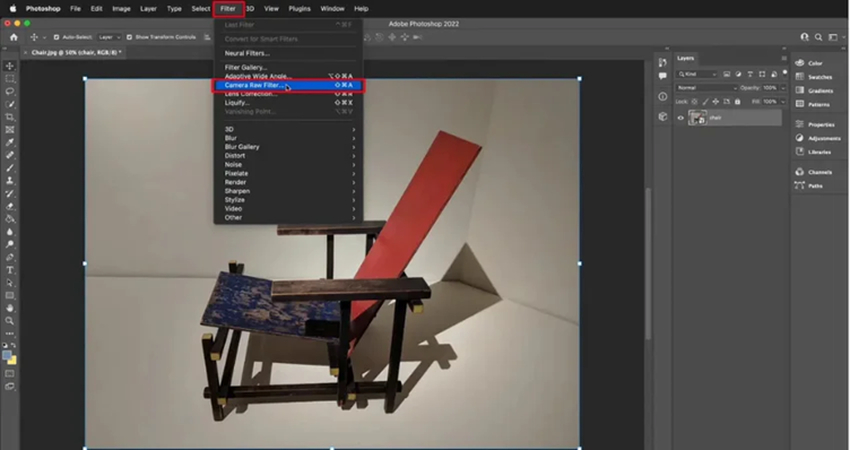Select the Eraser tool
The image size is (850, 450).
point(10,207)
